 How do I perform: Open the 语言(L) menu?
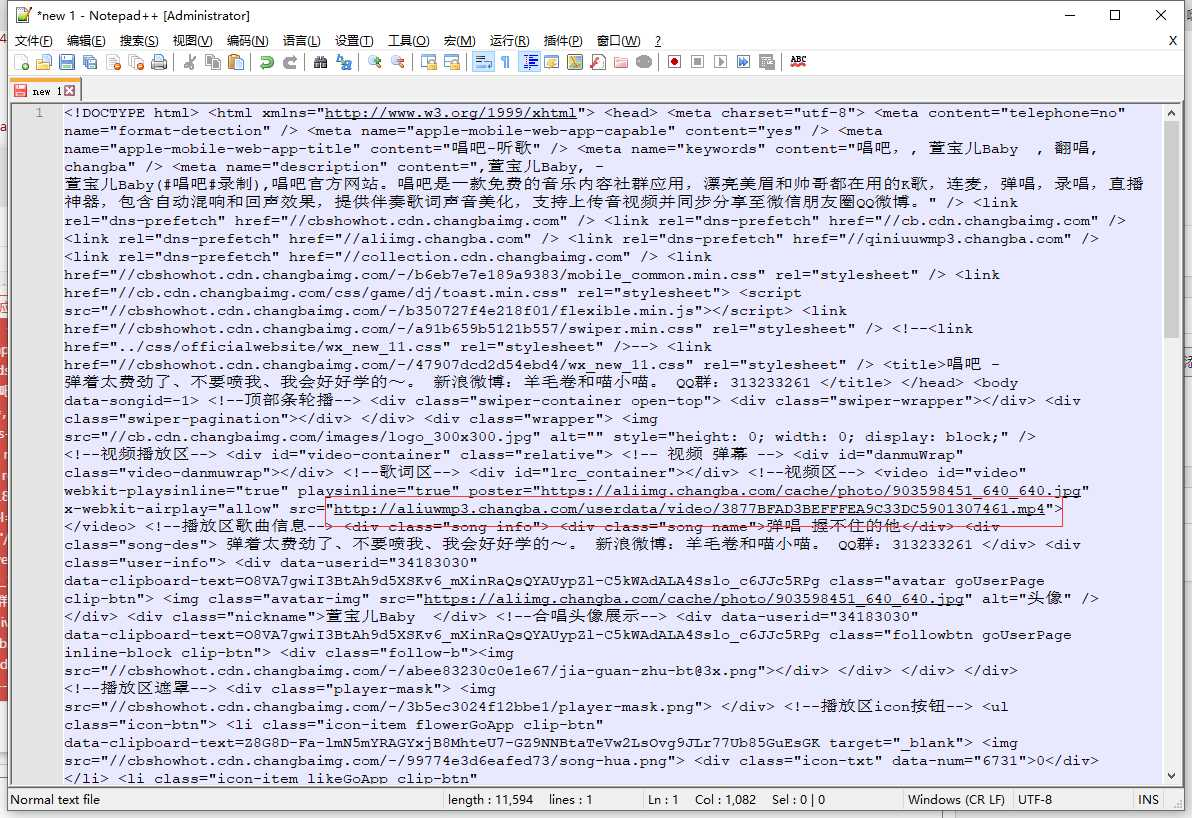click(x=302, y=40)
